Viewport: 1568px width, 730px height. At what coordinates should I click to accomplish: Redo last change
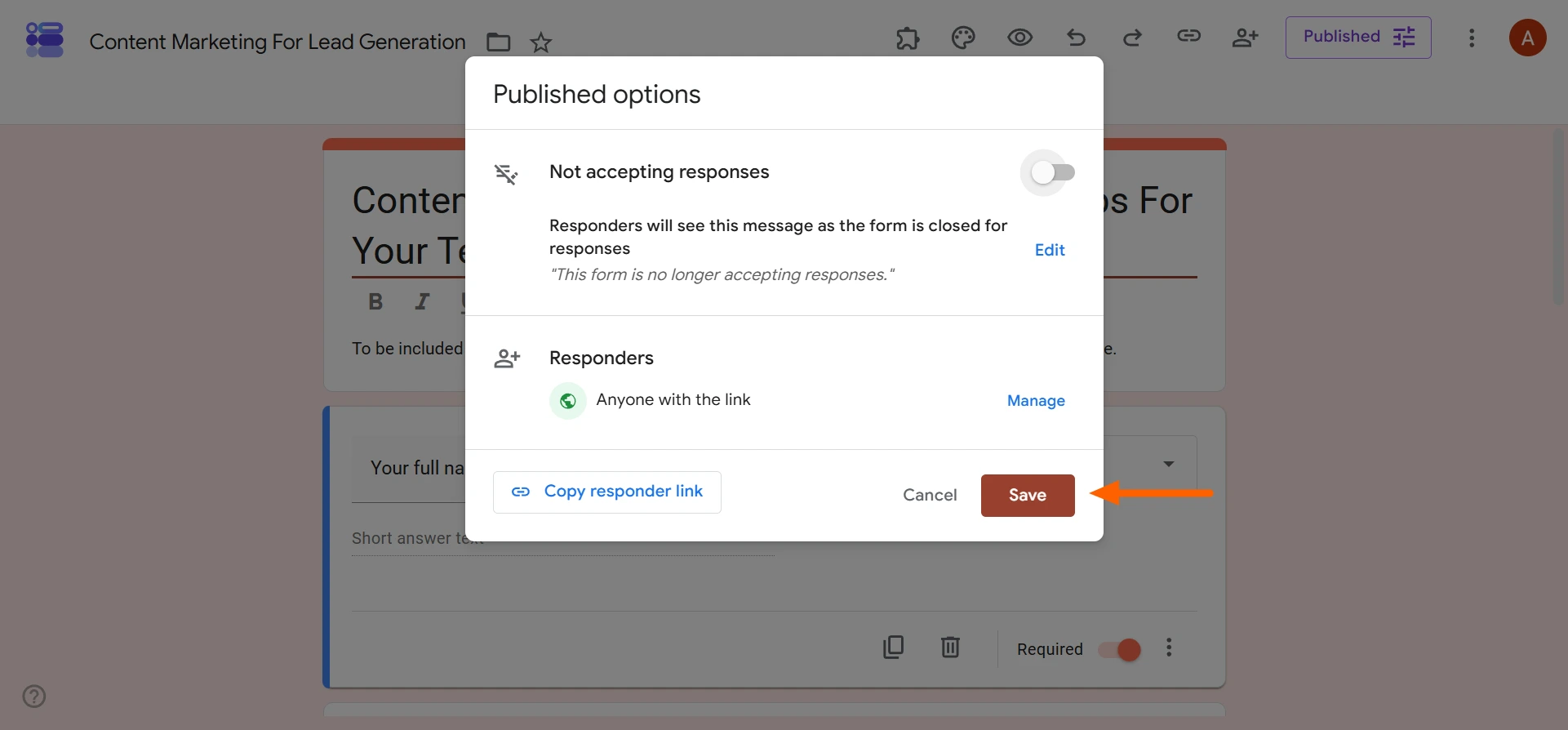coord(1132,38)
